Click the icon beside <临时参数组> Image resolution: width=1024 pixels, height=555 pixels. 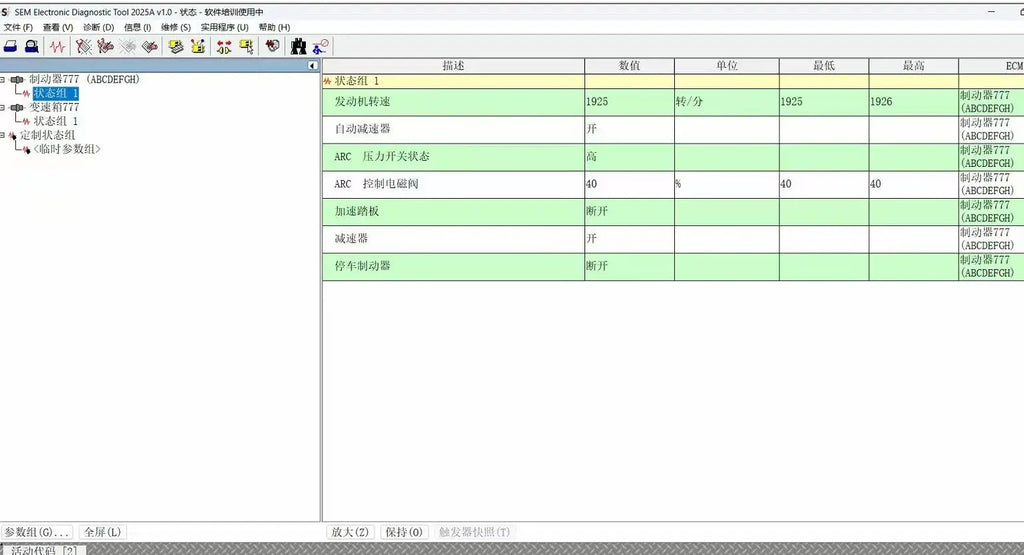[x=26, y=150]
